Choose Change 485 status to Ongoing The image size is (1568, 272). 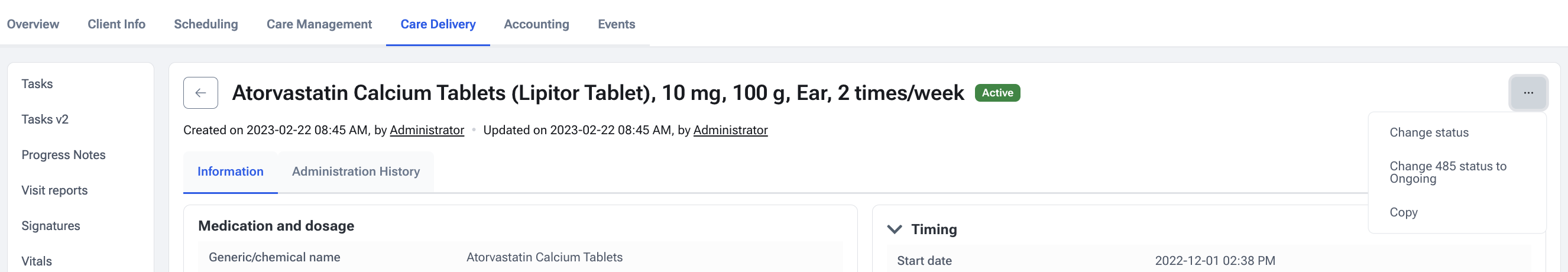[1447, 172]
